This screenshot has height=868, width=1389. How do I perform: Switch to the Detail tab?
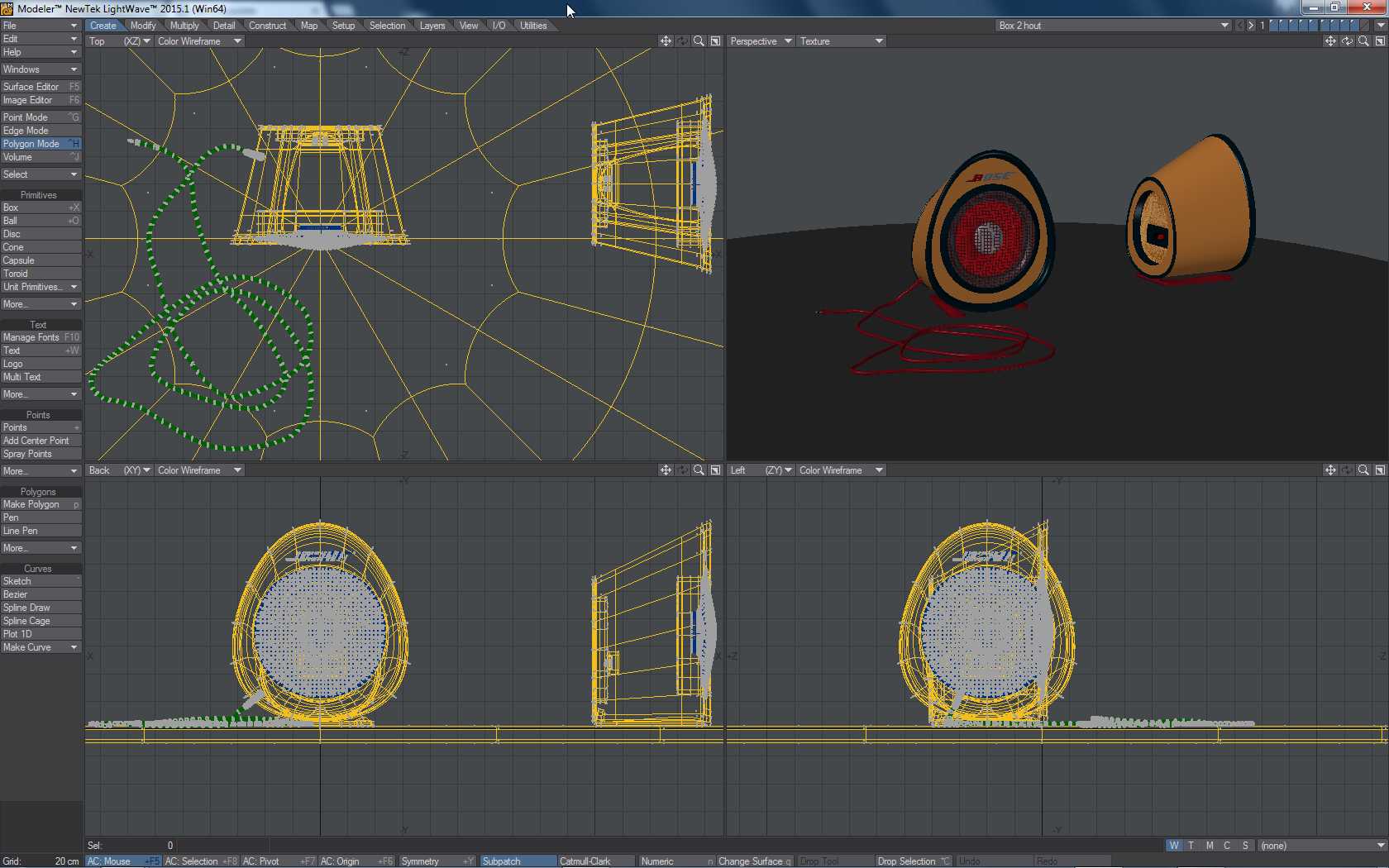[x=224, y=26]
